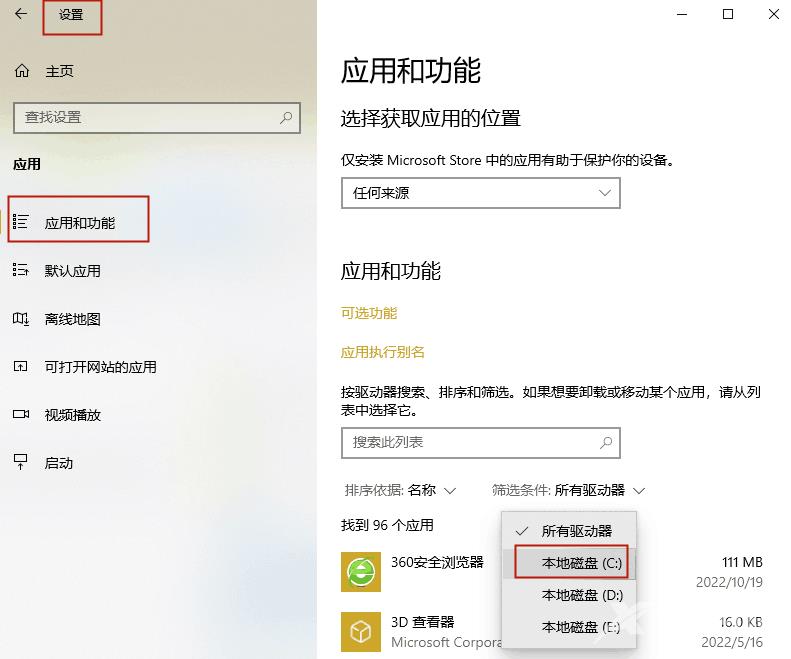
Task: Select the 启动 startup icon
Action: [21, 462]
